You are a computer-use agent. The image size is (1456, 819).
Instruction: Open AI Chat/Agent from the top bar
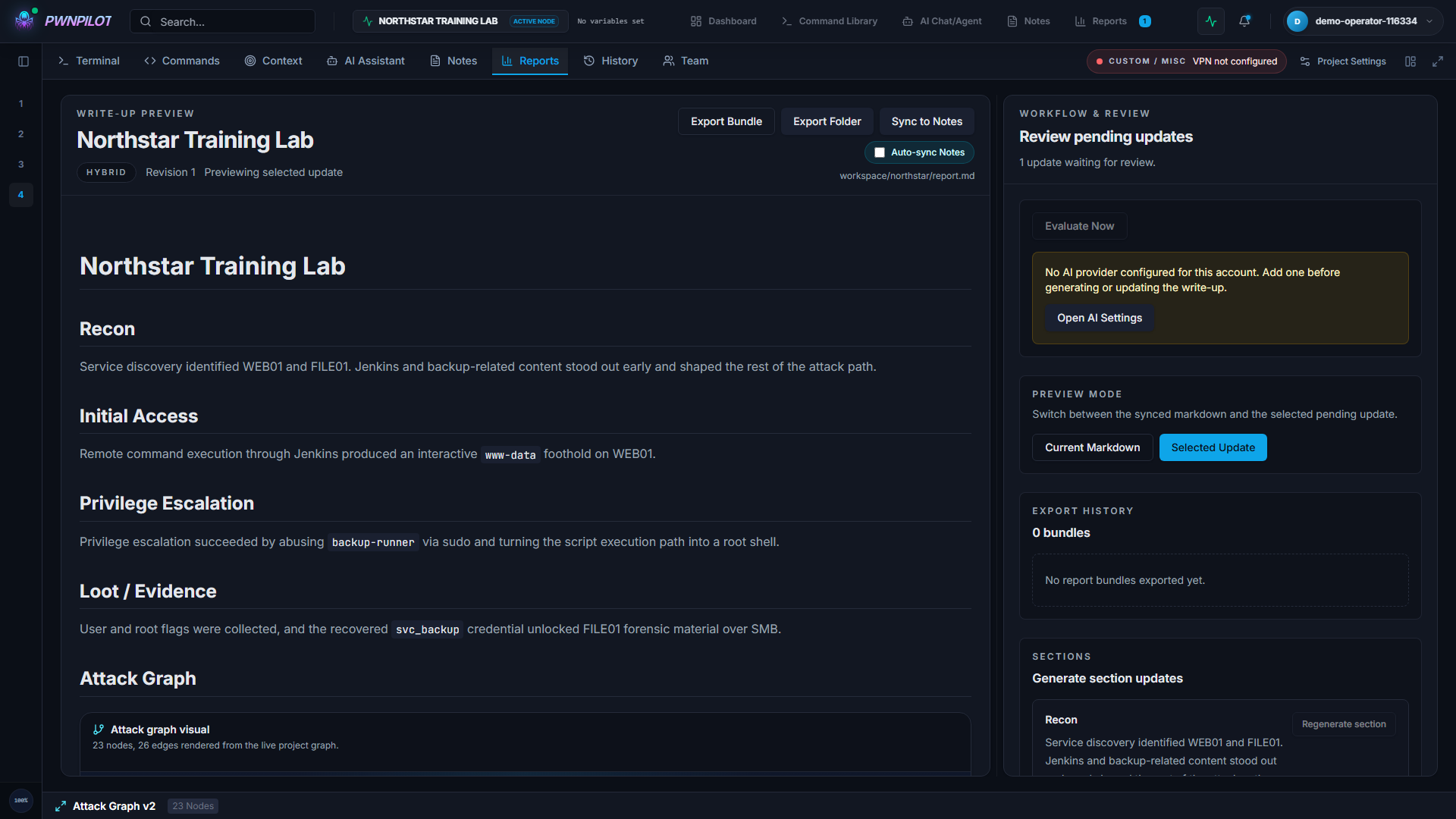942,21
